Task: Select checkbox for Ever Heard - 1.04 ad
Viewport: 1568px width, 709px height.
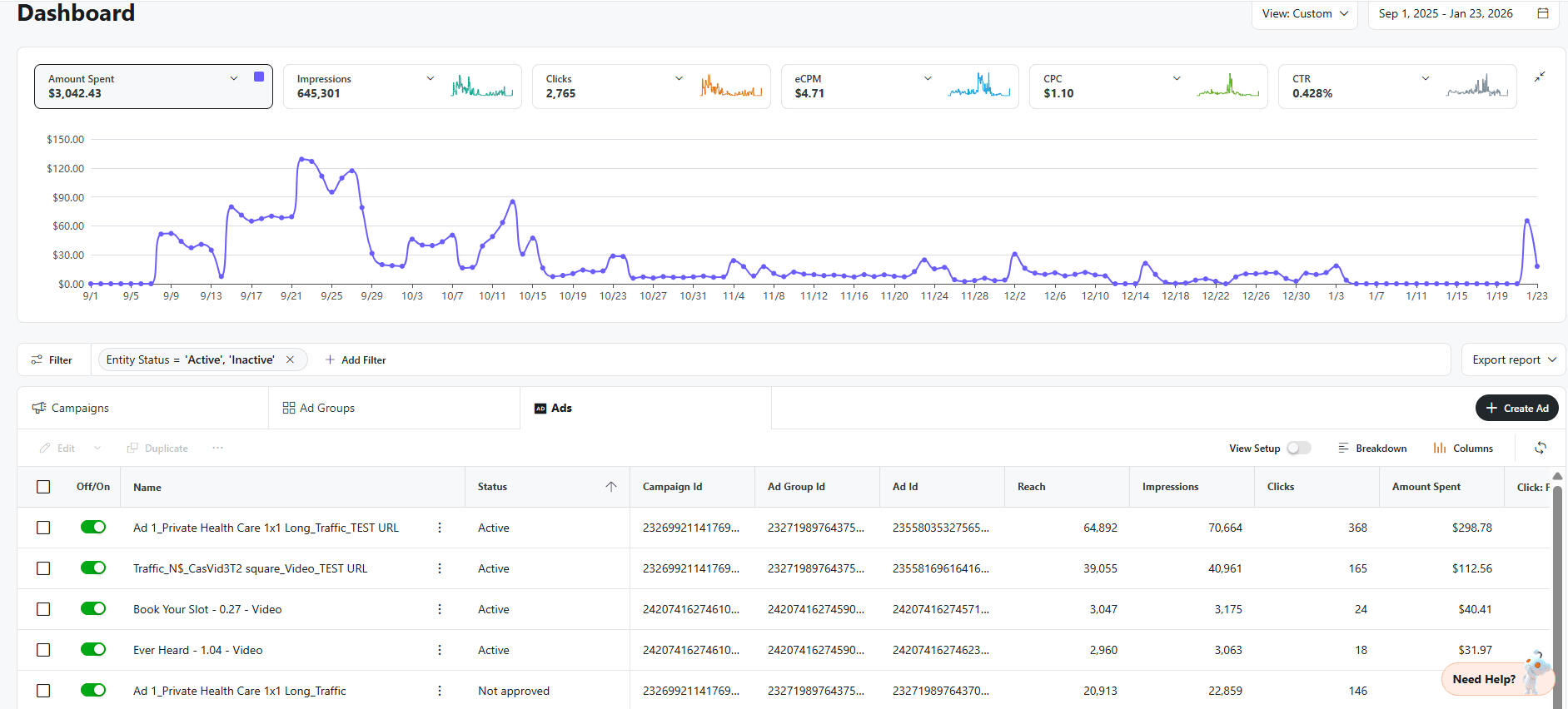Action: click(x=43, y=650)
